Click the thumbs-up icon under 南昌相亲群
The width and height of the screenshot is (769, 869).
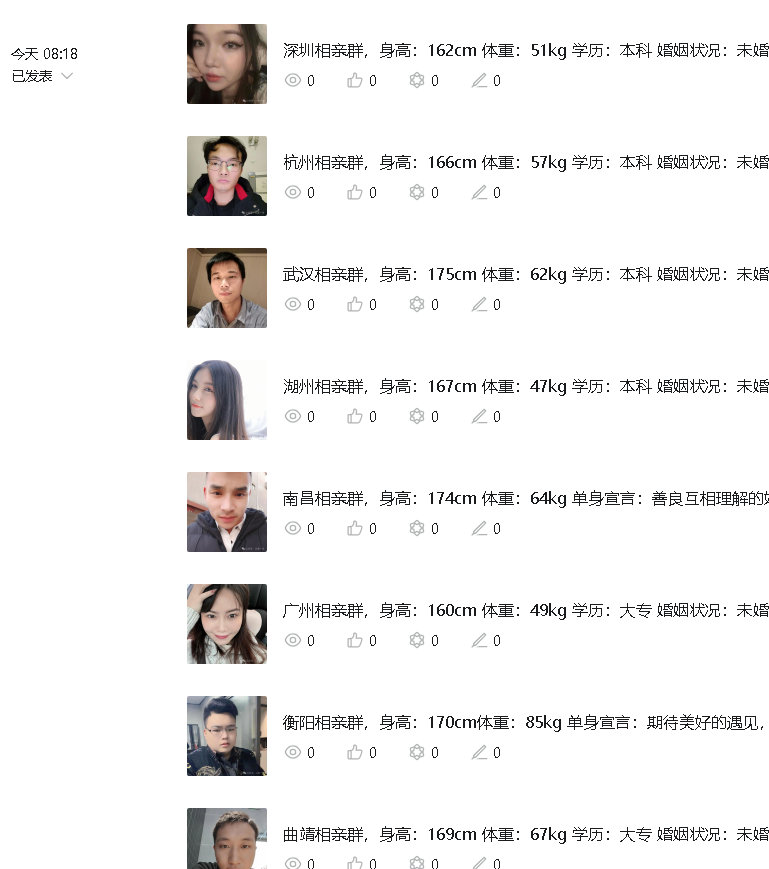(x=355, y=528)
